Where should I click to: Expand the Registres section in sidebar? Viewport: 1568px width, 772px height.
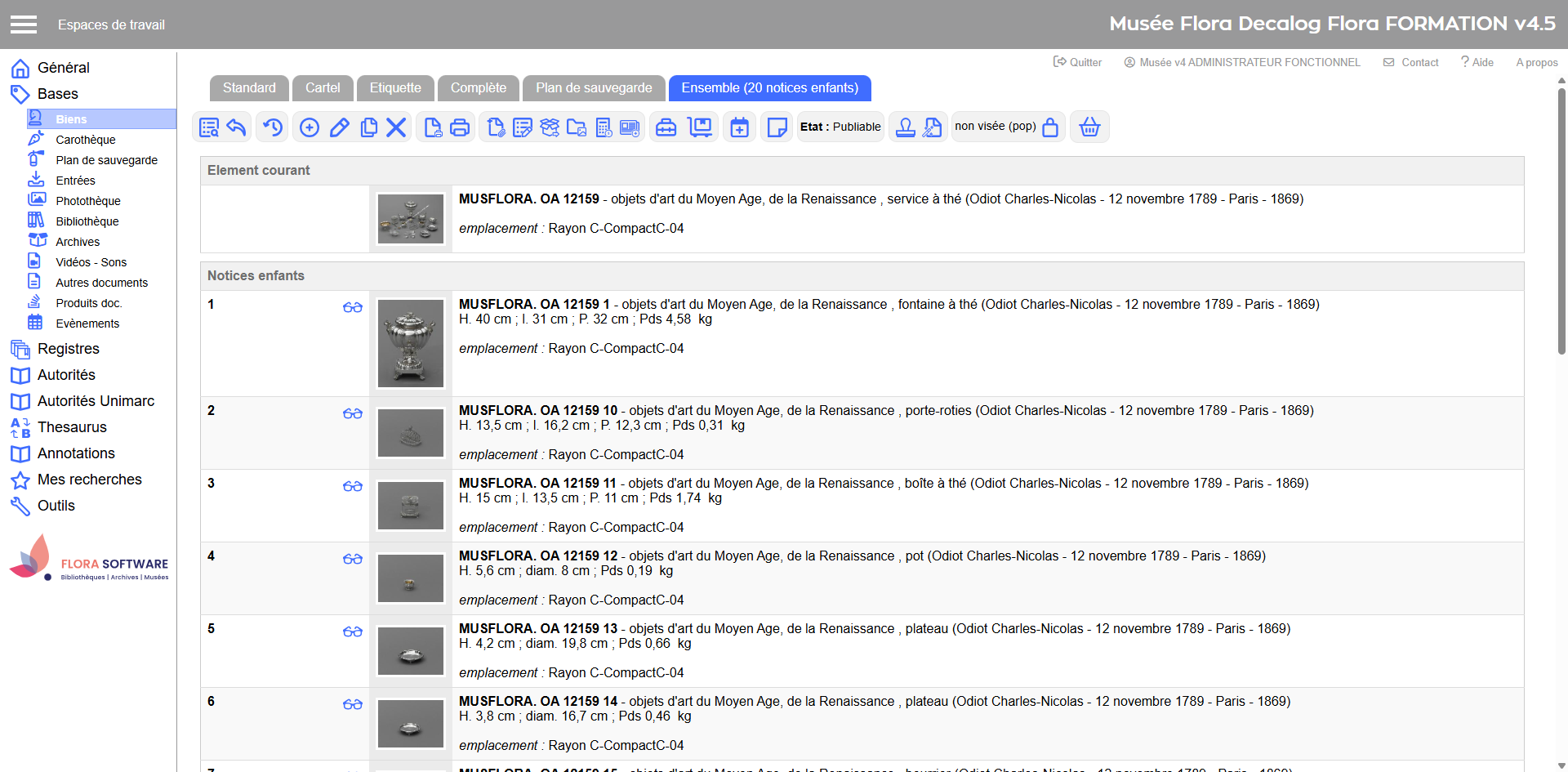click(68, 349)
